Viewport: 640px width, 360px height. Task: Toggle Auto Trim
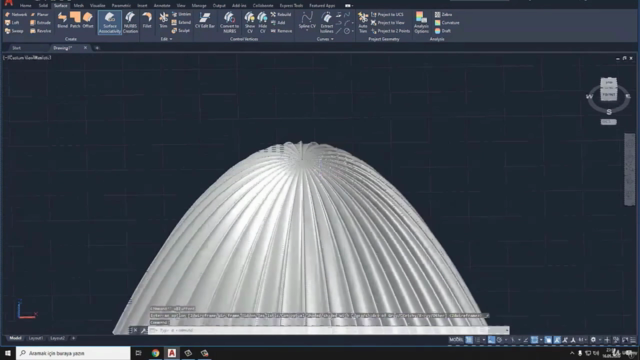pyautogui.click(x=363, y=22)
